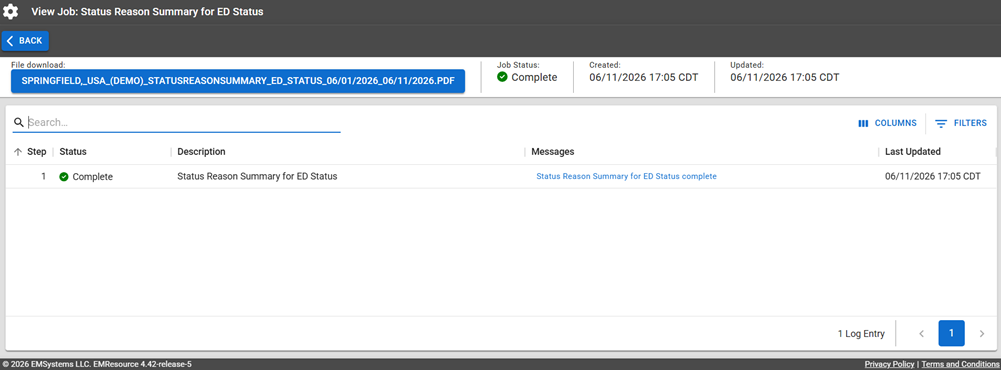This screenshot has width=1001, height=370.
Task: Sort by the Step column header
Action: (x=36, y=152)
